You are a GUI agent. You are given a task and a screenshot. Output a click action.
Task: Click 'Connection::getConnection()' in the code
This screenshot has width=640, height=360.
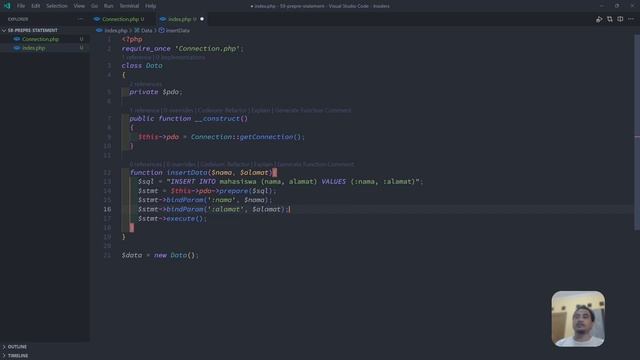(x=246, y=137)
